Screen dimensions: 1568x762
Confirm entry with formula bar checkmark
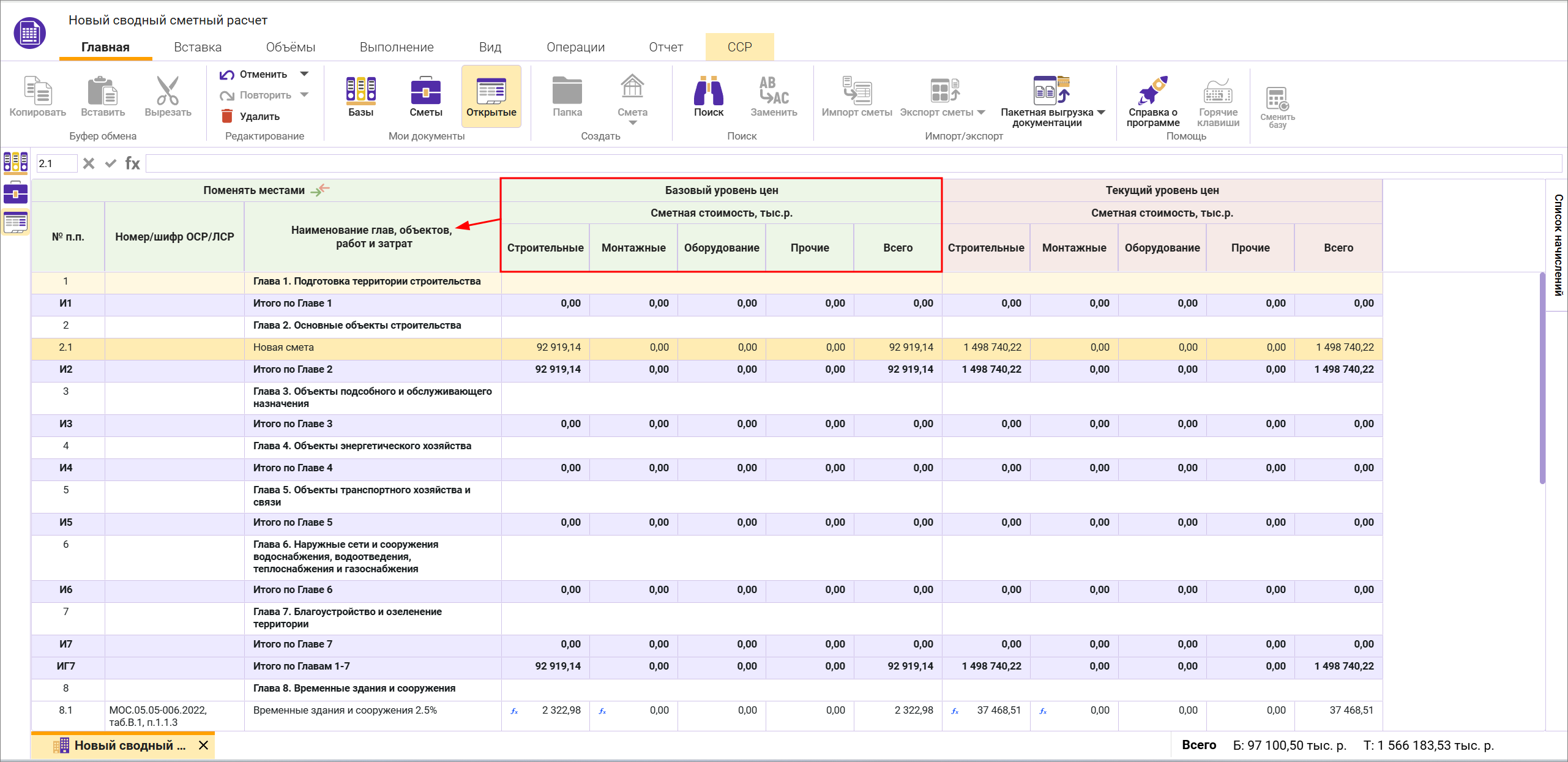(110, 163)
